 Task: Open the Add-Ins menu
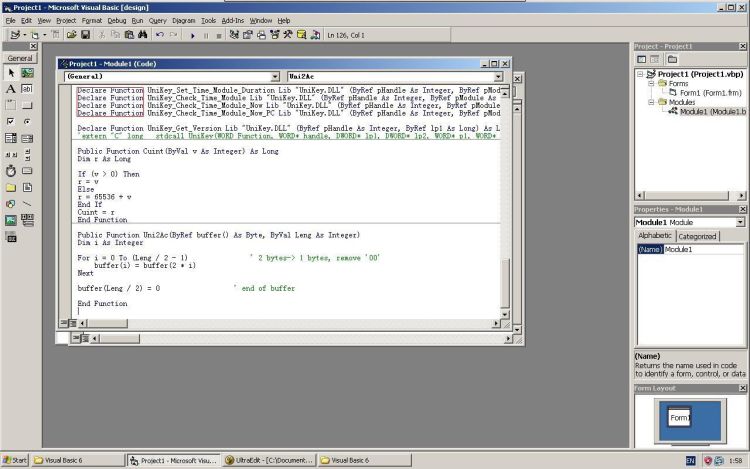(x=233, y=21)
